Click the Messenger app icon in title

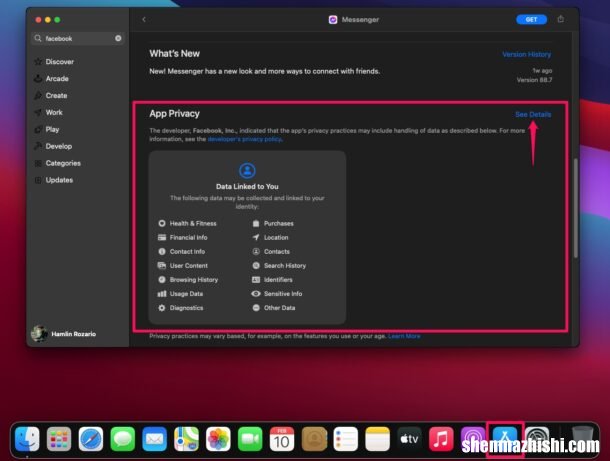pos(333,19)
